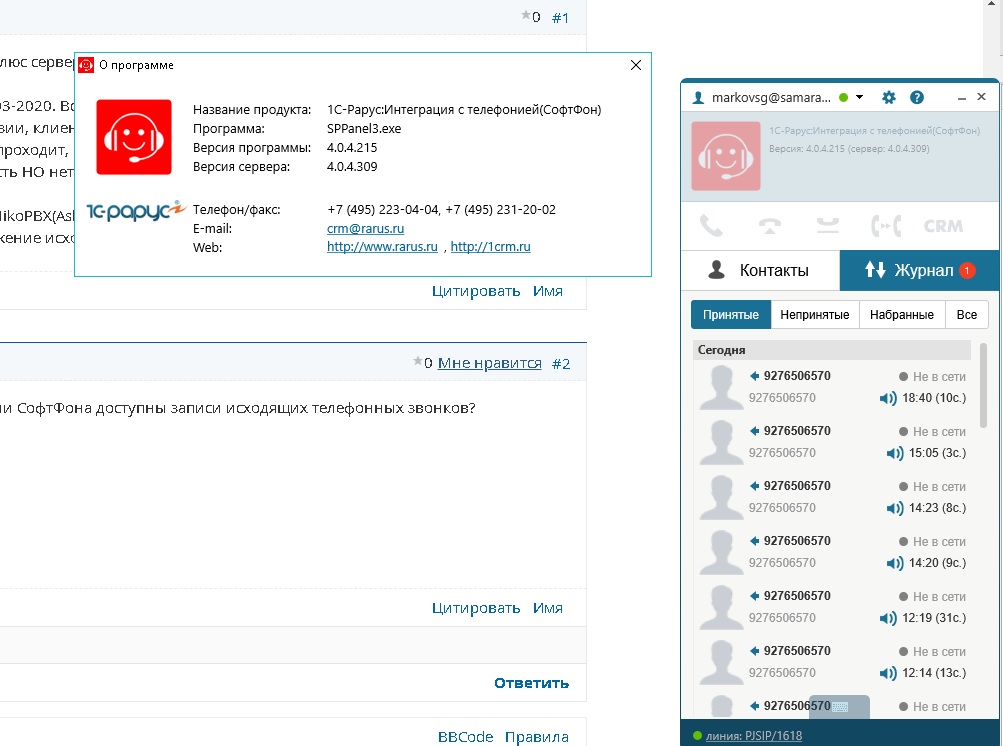Click the 1C-Рарус logo in About dialog
Screen dimensions: 1003x746
coord(136,210)
